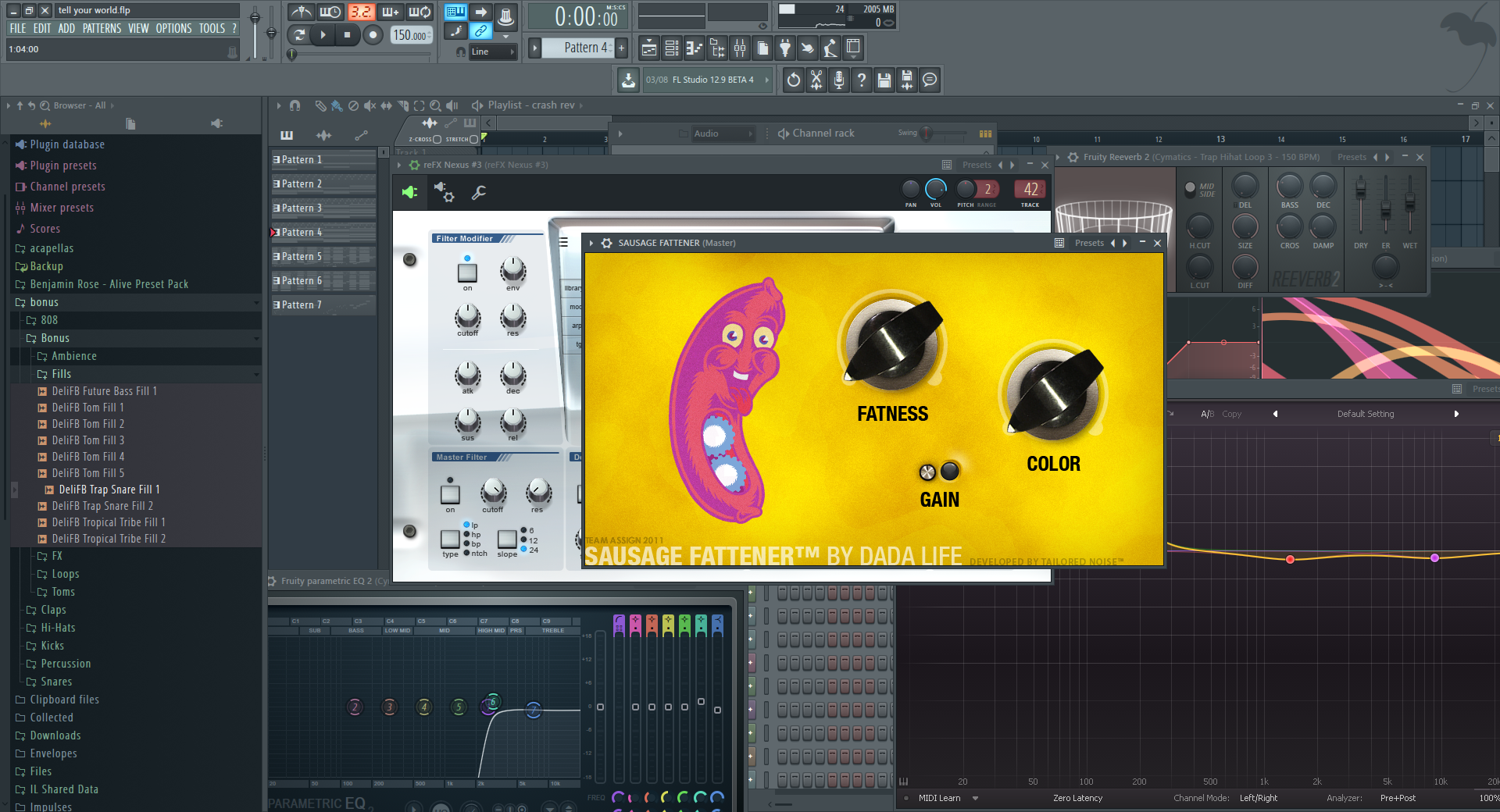Select the playlist Draw pencil tool
Viewport: 1500px width, 812px height.
pyautogui.click(x=320, y=105)
